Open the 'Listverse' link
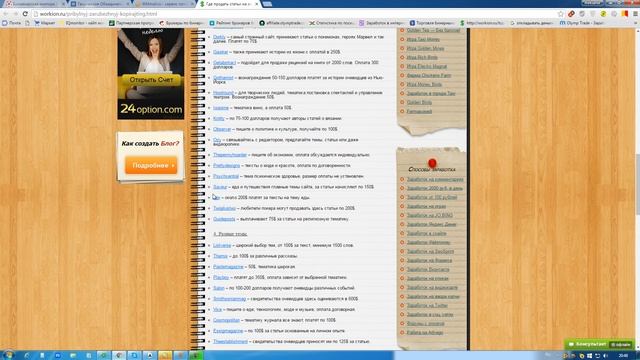Image resolution: width=640 pixels, height=360 pixels. click(222, 246)
